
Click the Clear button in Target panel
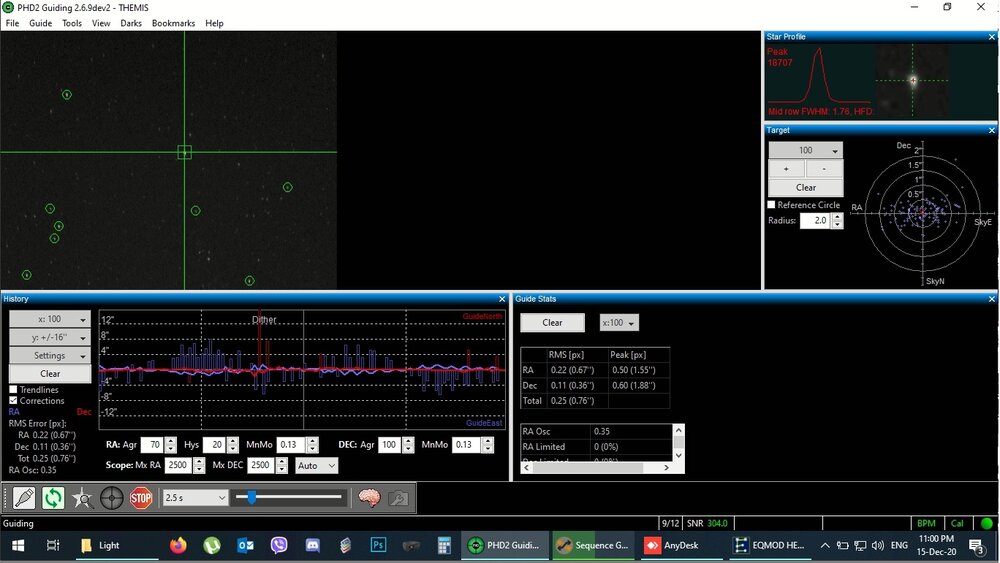pyautogui.click(x=806, y=187)
